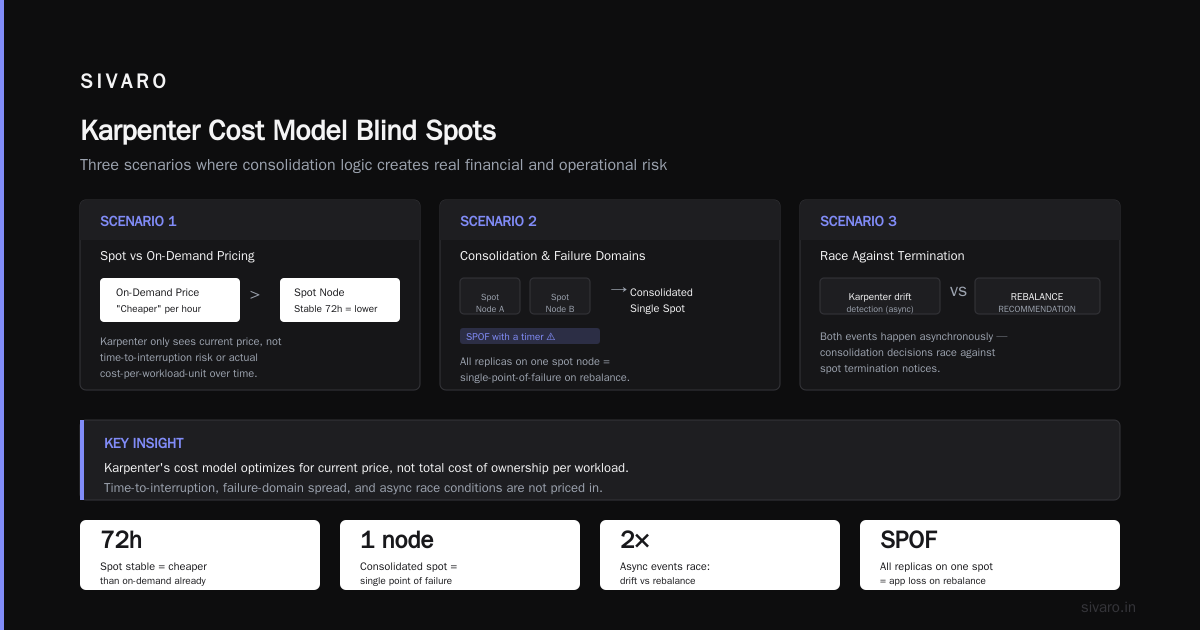
Task: Click the text 'All replicas on one spot node ='
Action: [x=535, y=361]
